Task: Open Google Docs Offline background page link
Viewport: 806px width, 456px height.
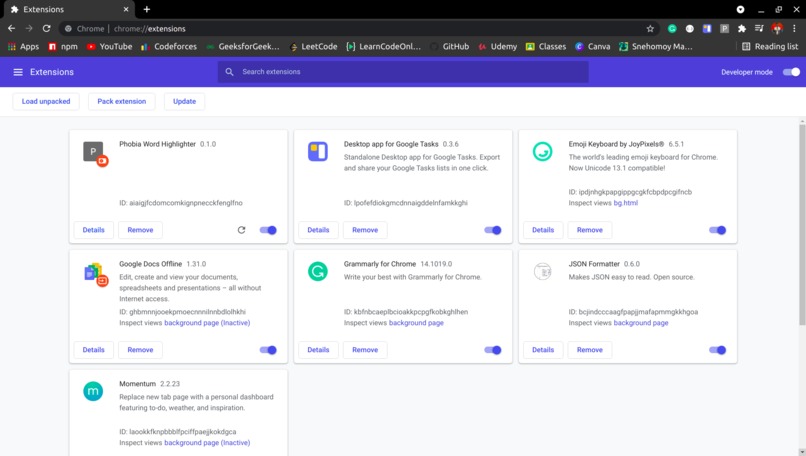Action: (x=207, y=323)
